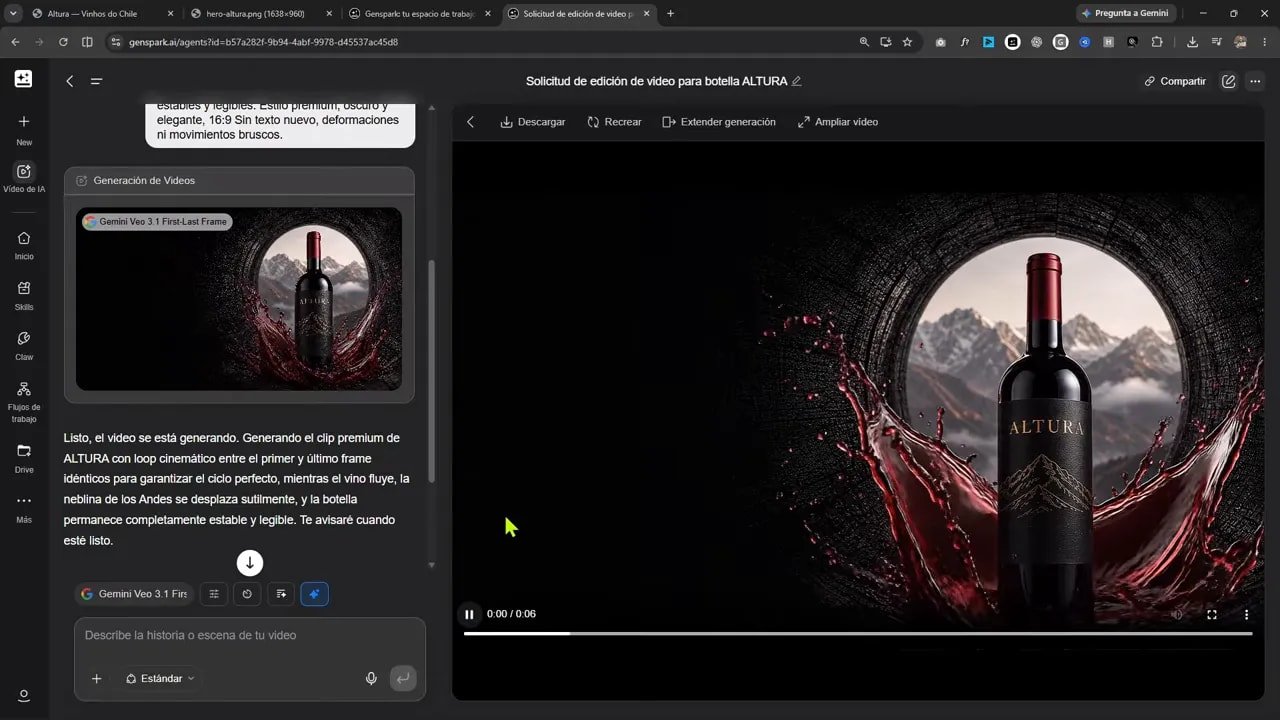Select the Solicitud de edición de video tab
Image resolution: width=1280 pixels, height=720 pixels.
[578, 14]
